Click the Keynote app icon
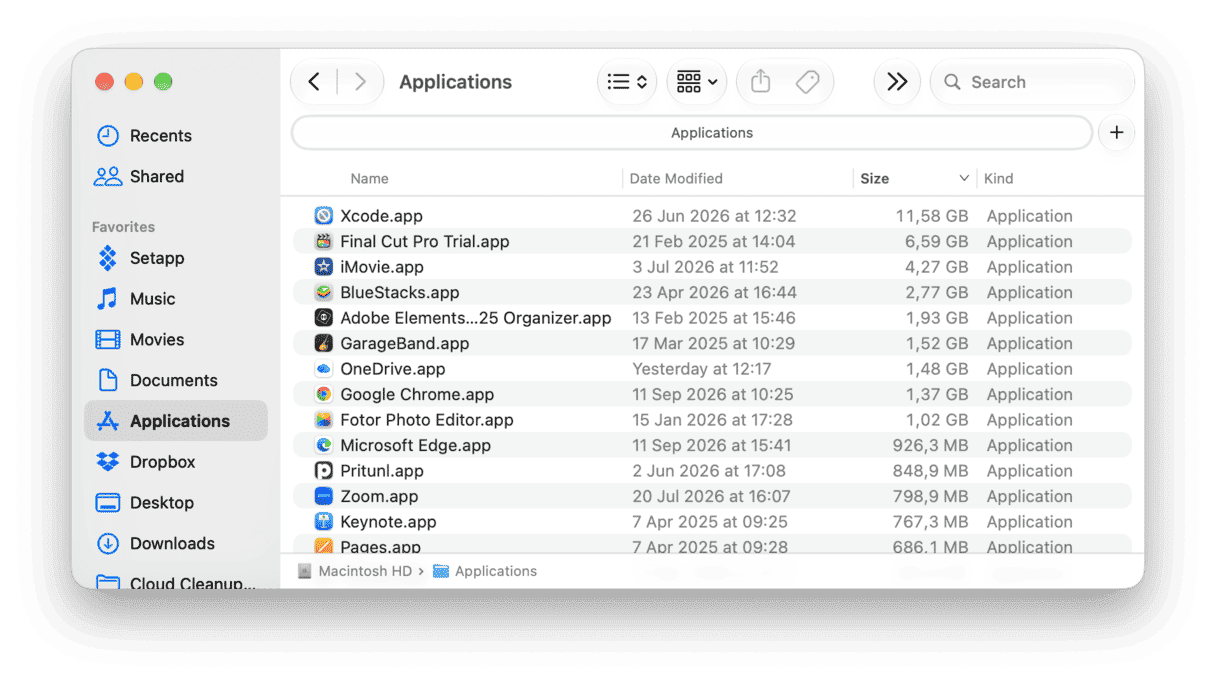Image resolution: width=1216 pixels, height=683 pixels. point(323,522)
